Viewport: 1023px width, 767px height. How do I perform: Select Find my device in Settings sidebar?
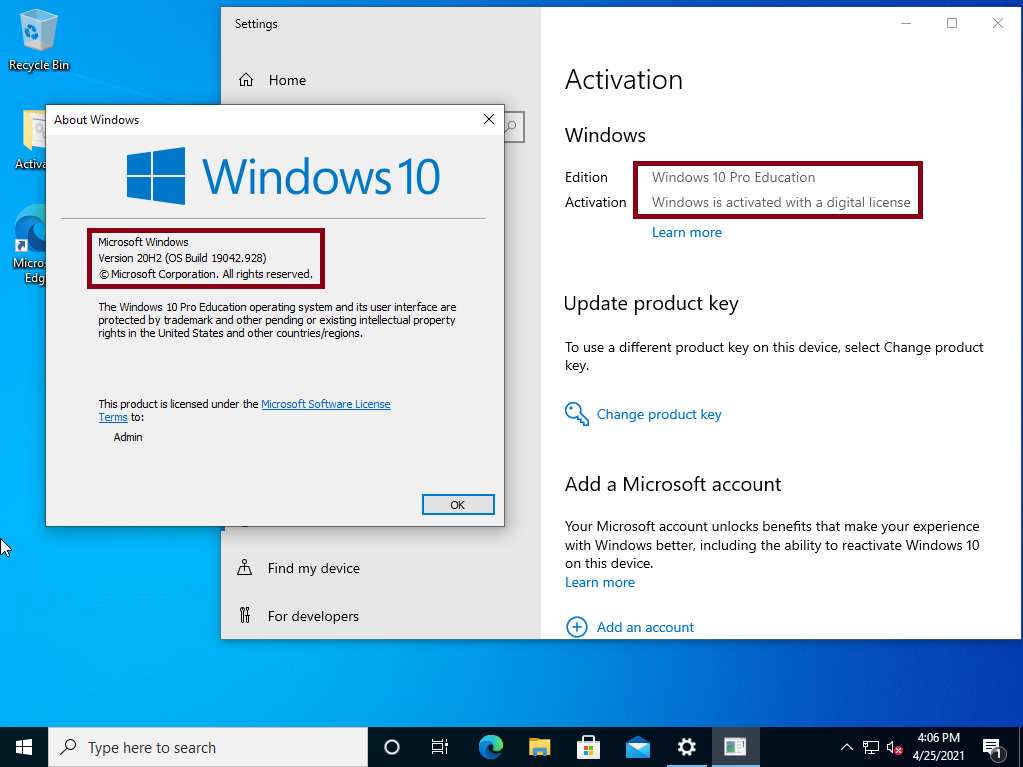pos(313,568)
